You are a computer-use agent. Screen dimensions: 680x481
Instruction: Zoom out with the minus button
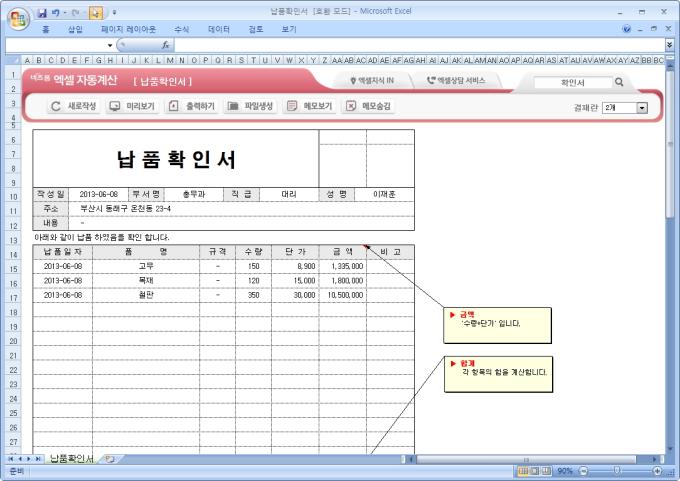(583, 471)
